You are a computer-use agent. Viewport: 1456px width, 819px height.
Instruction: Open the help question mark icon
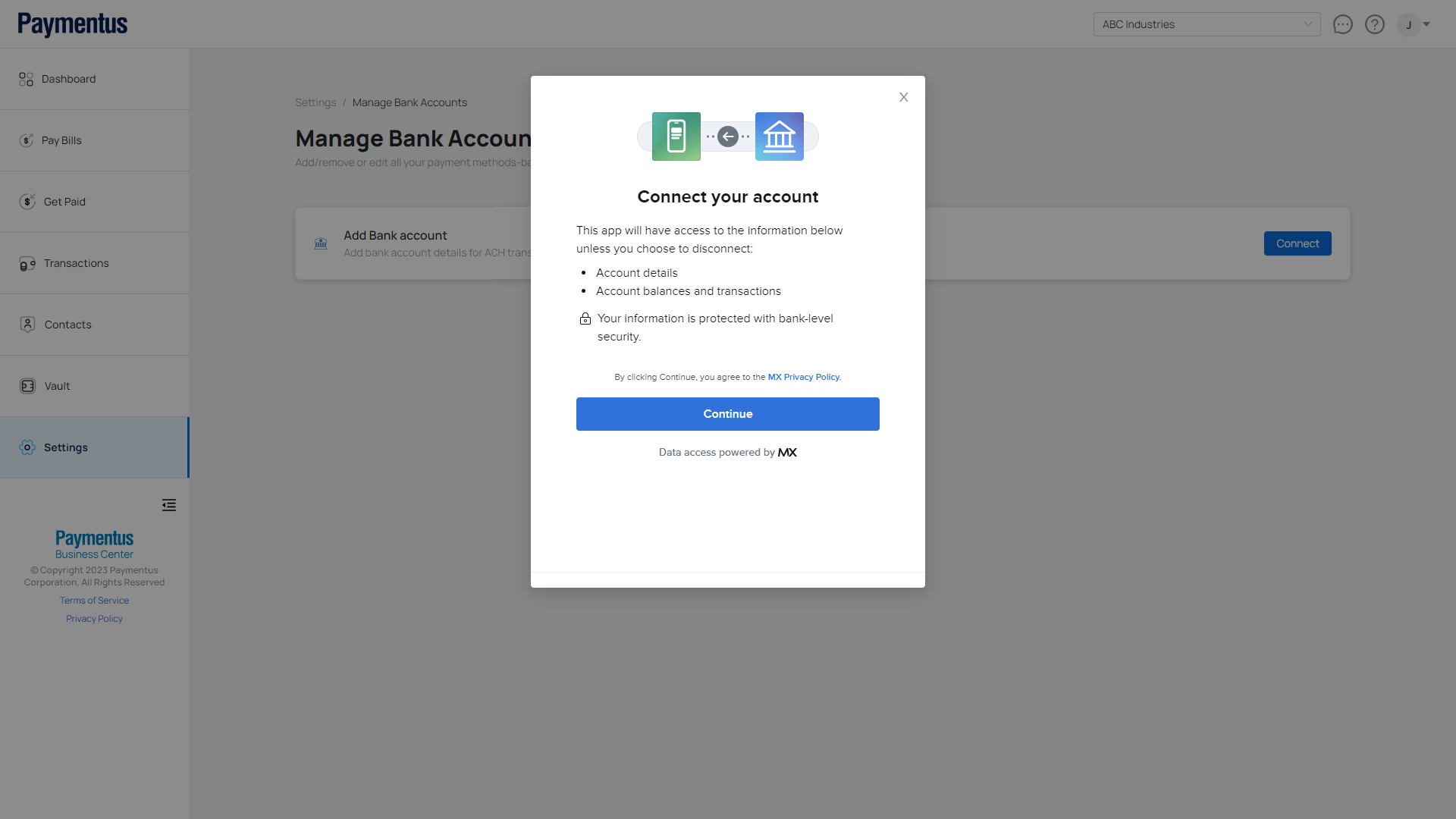[1374, 24]
